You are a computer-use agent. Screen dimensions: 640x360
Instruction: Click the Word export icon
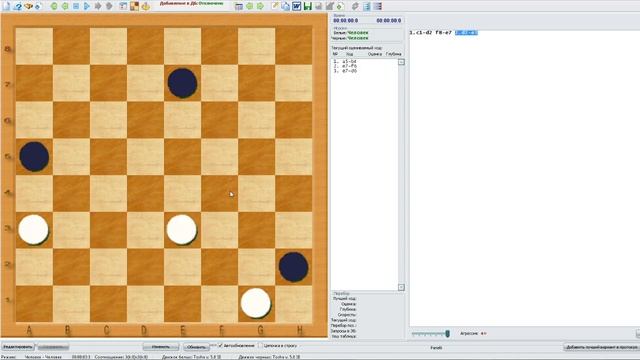[297, 6]
